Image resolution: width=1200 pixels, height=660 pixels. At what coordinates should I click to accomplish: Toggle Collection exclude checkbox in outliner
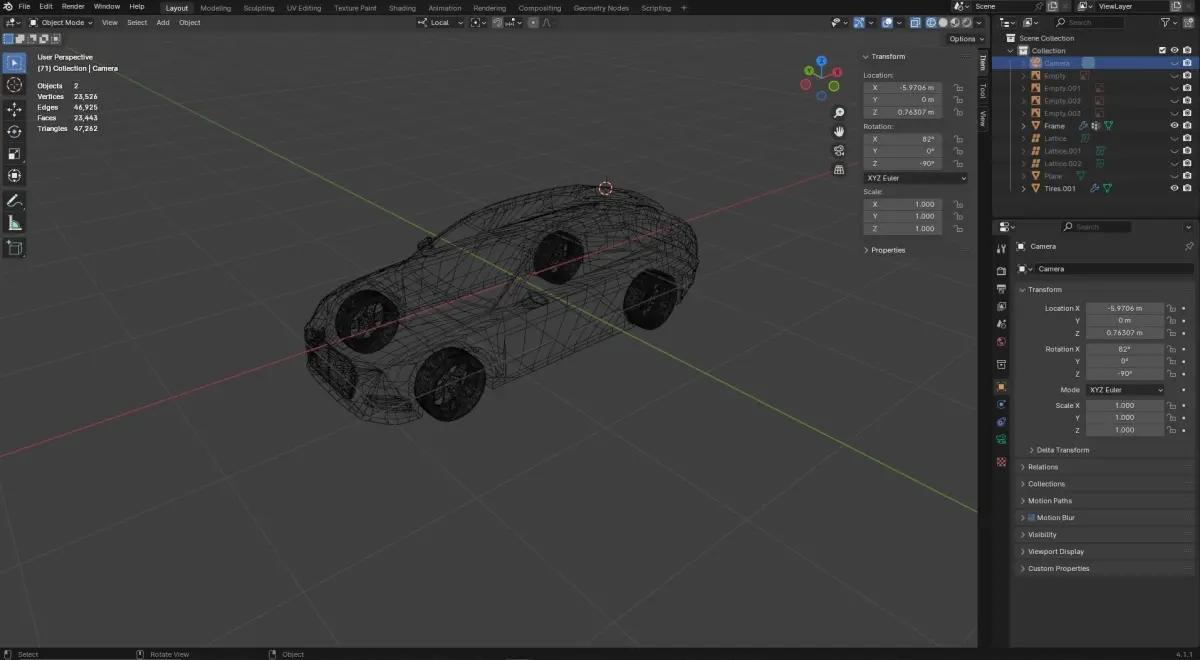click(1162, 50)
